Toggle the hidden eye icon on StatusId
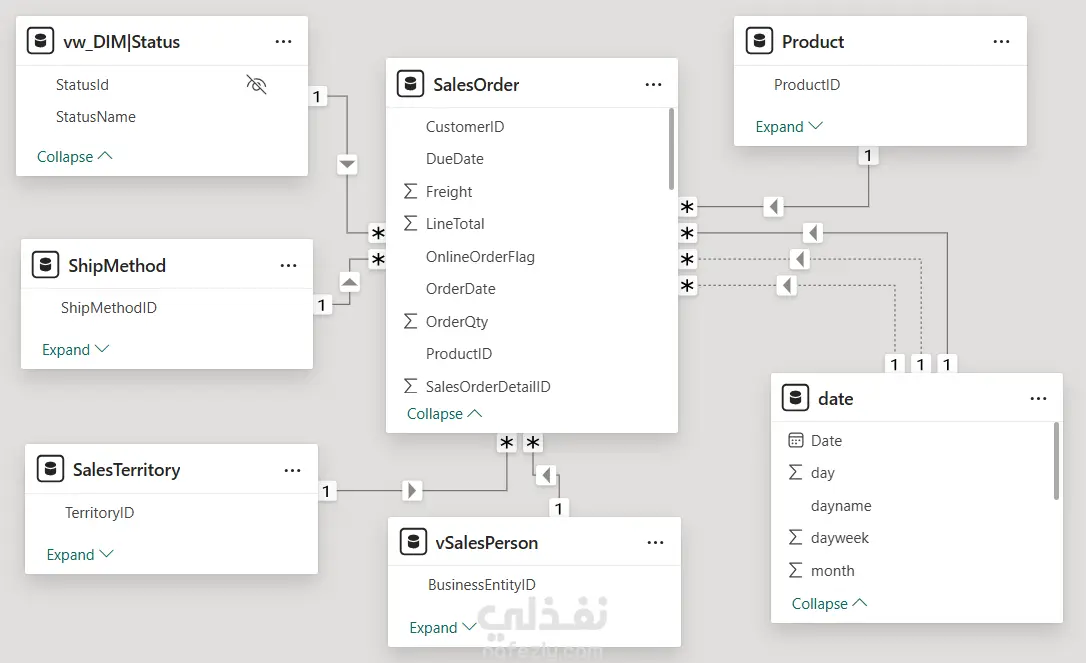This screenshot has width=1086, height=663. [256, 85]
